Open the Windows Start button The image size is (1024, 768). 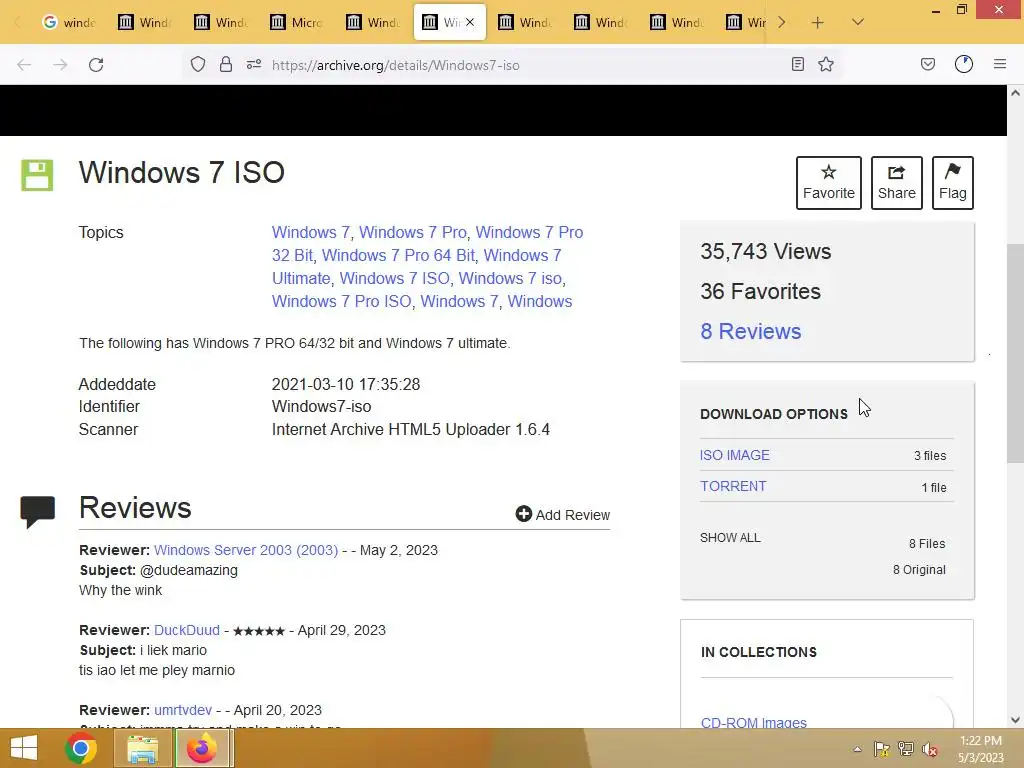click(x=24, y=748)
